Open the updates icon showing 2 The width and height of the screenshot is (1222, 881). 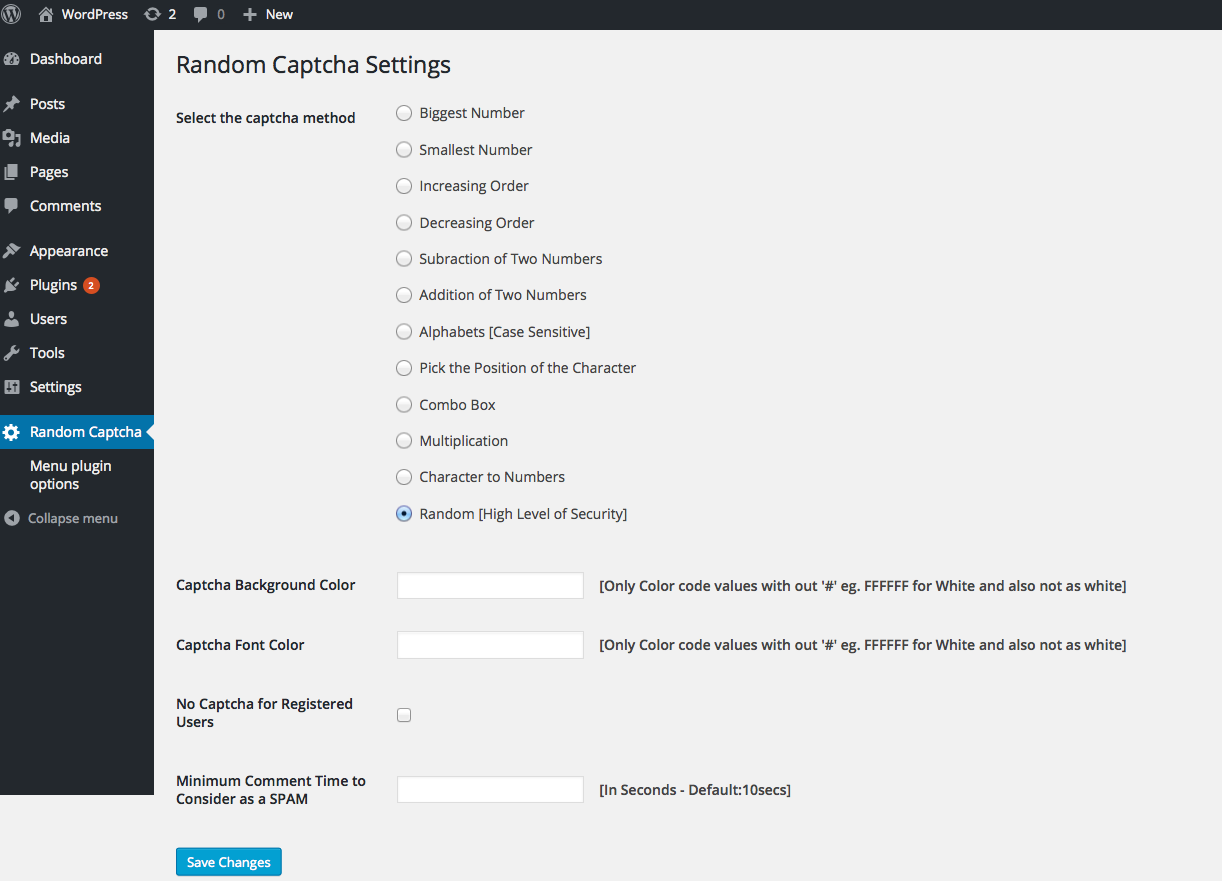[153, 14]
